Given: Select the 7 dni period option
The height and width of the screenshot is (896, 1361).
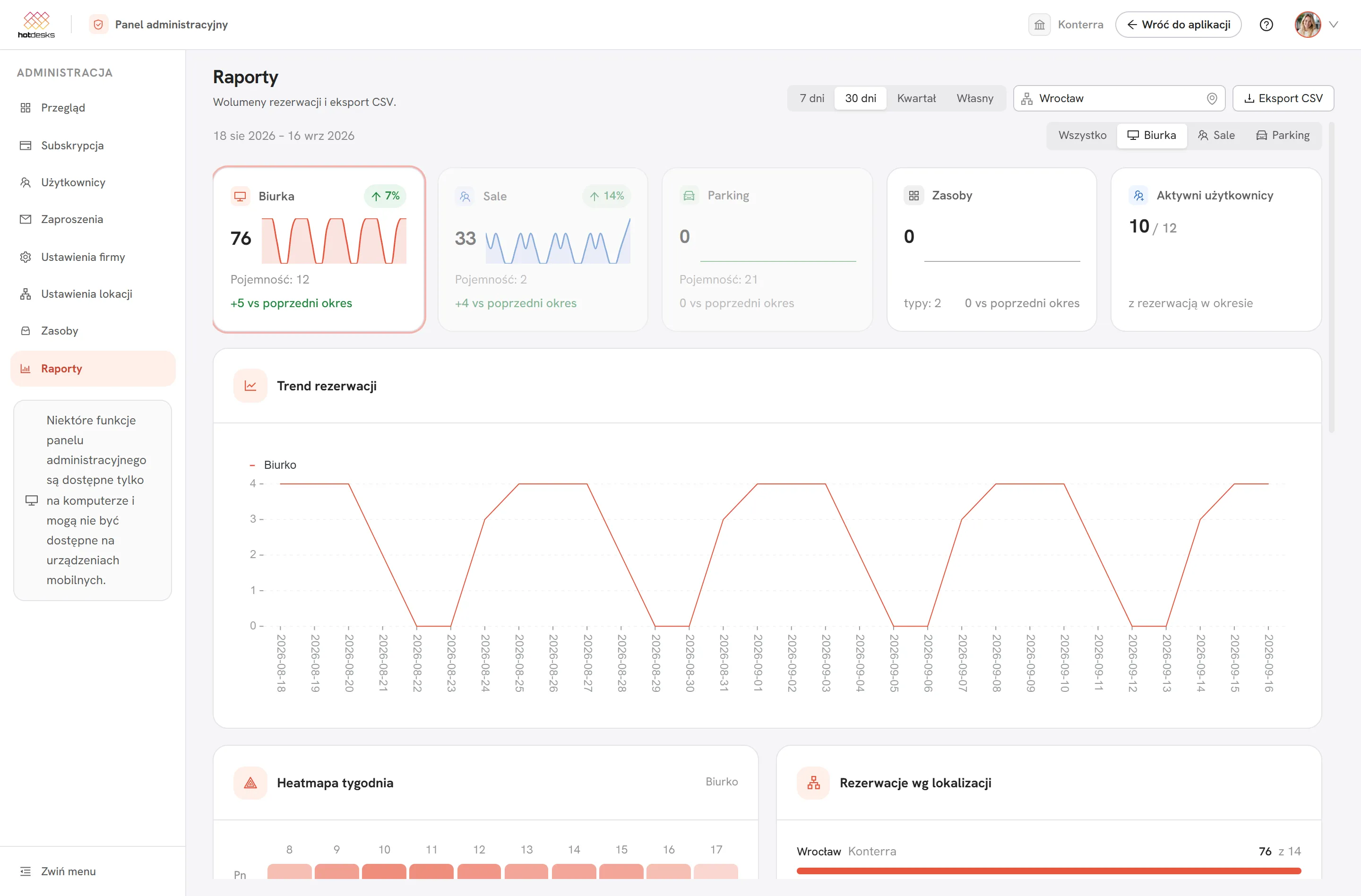Looking at the screenshot, I should pyautogui.click(x=811, y=98).
